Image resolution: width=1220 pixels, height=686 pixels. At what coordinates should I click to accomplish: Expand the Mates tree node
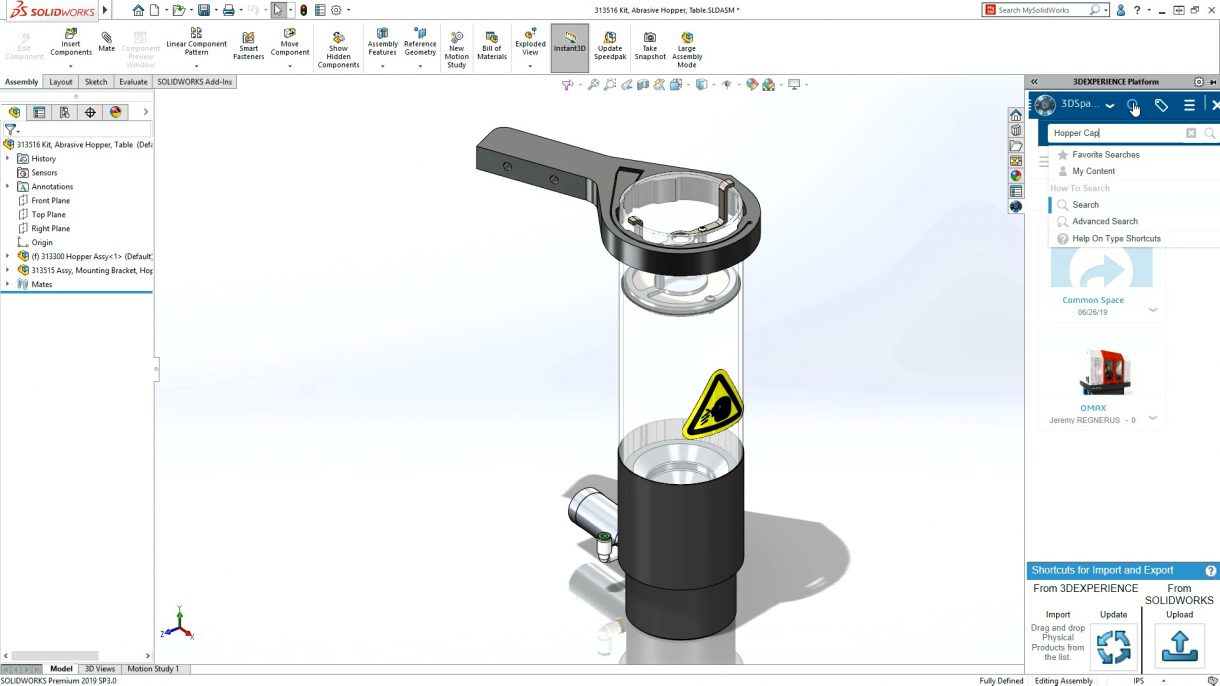tap(7, 284)
